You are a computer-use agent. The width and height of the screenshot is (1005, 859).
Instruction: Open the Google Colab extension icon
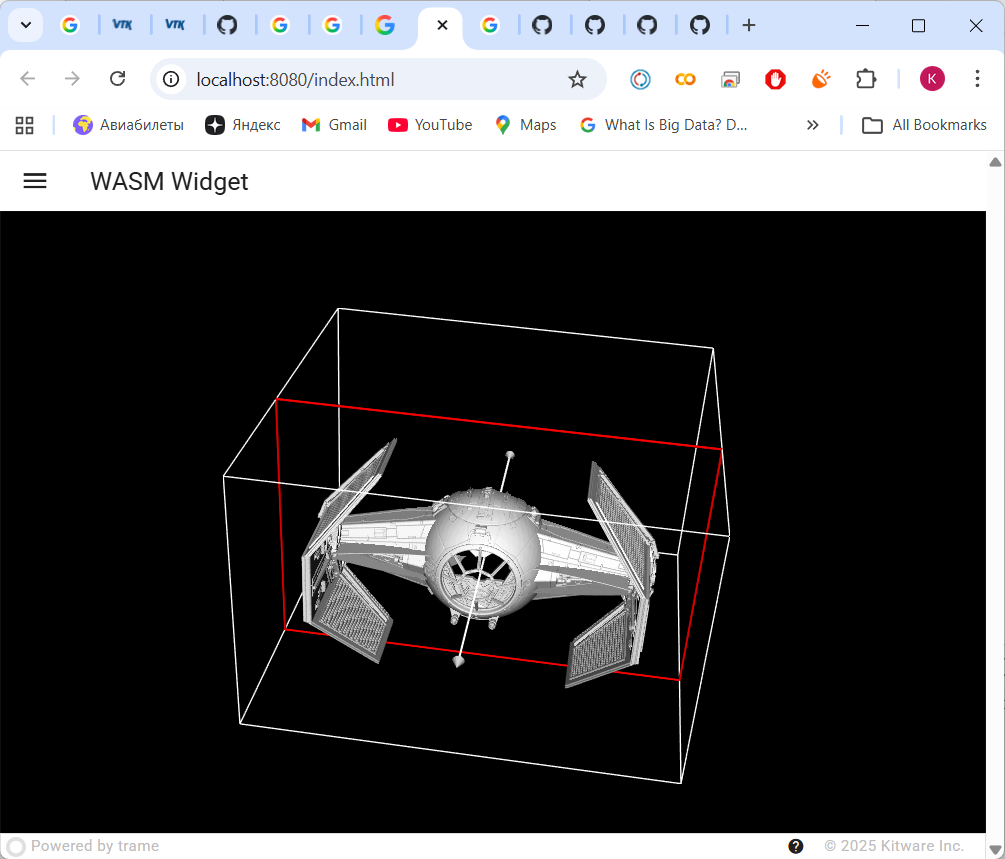click(x=685, y=79)
